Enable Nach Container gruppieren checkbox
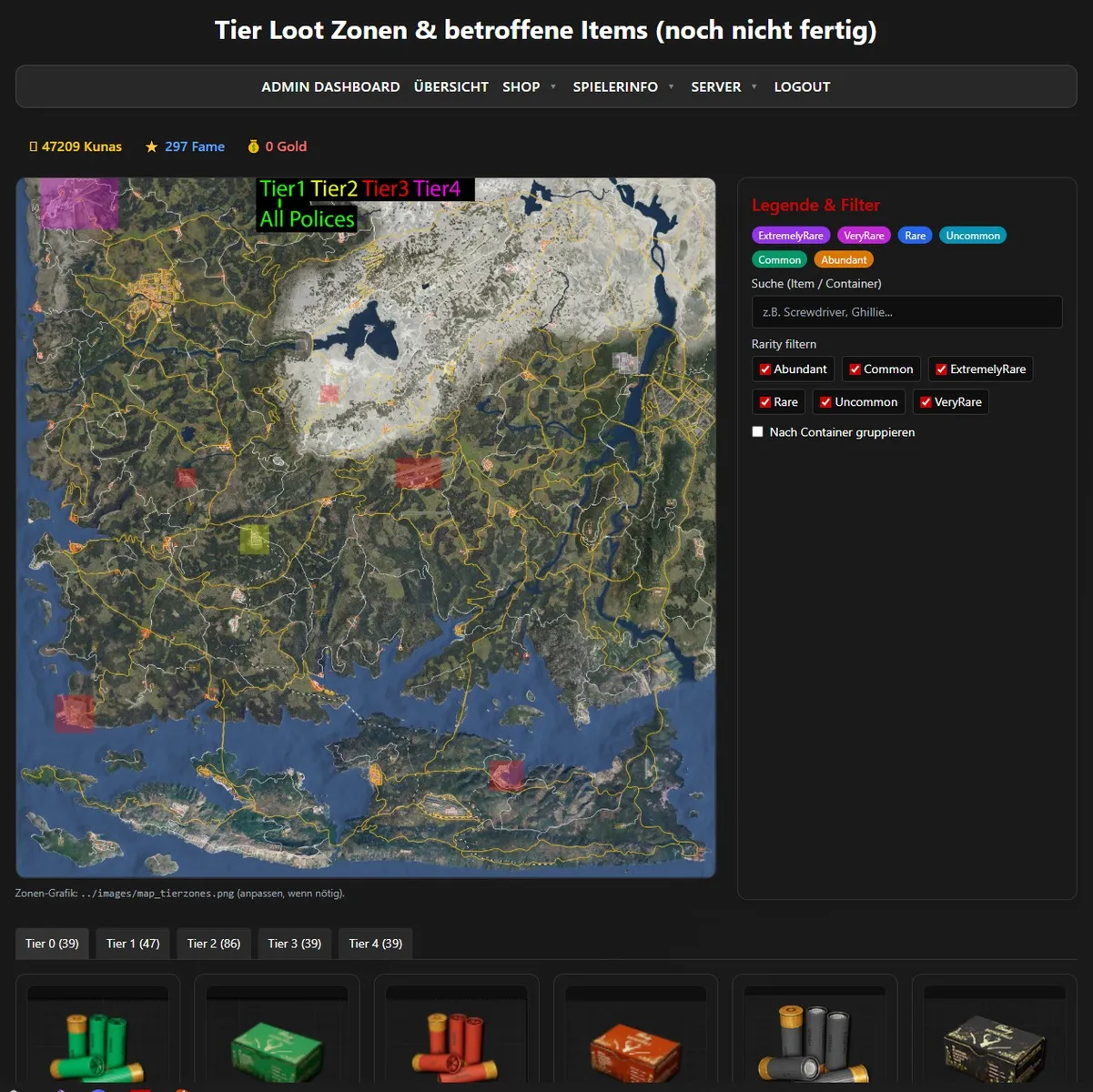The height and width of the screenshot is (1092, 1093). [757, 432]
